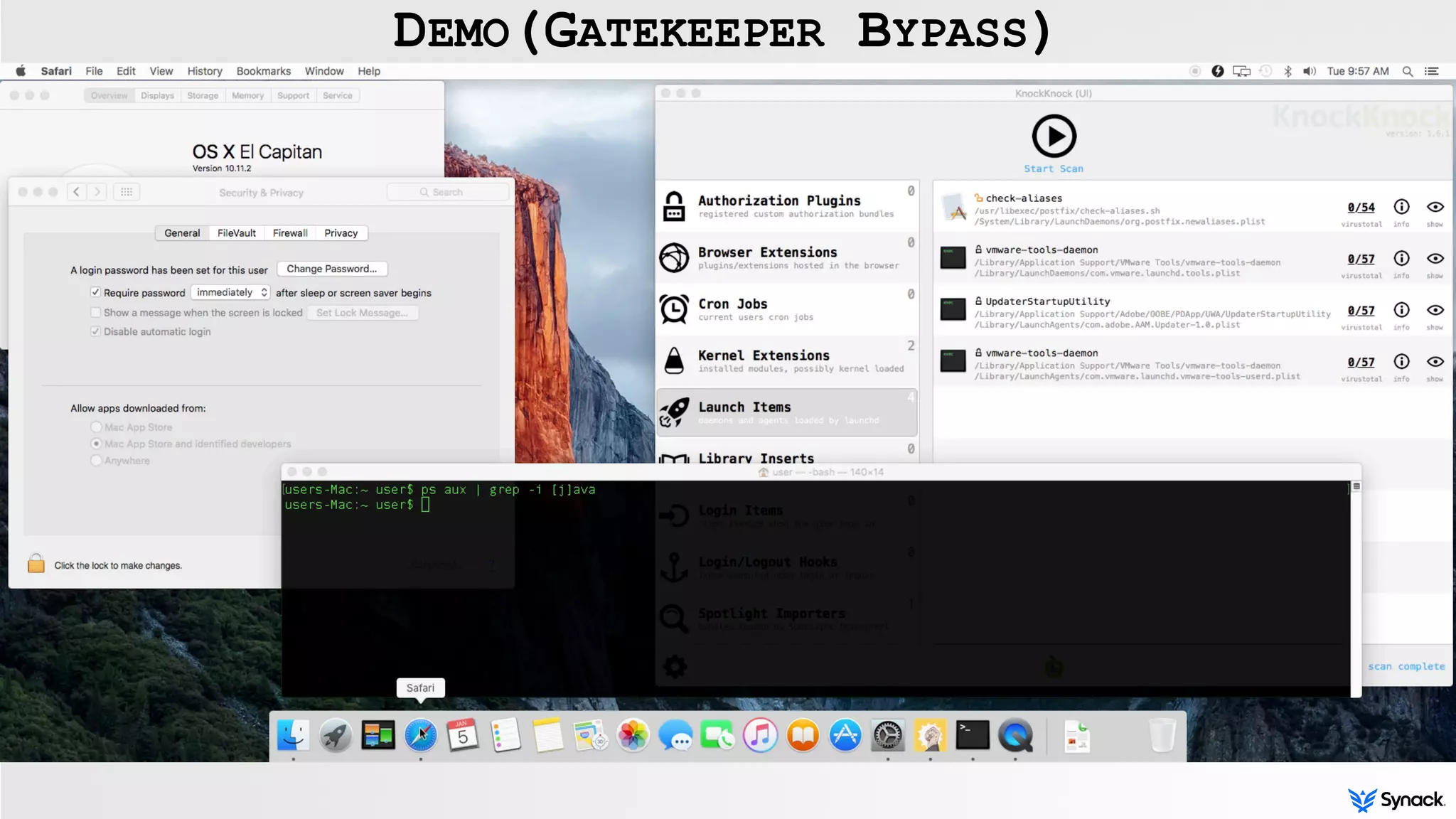Switch to the Privacy tab
This screenshot has width=1456, height=819.
click(x=341, y=233)
